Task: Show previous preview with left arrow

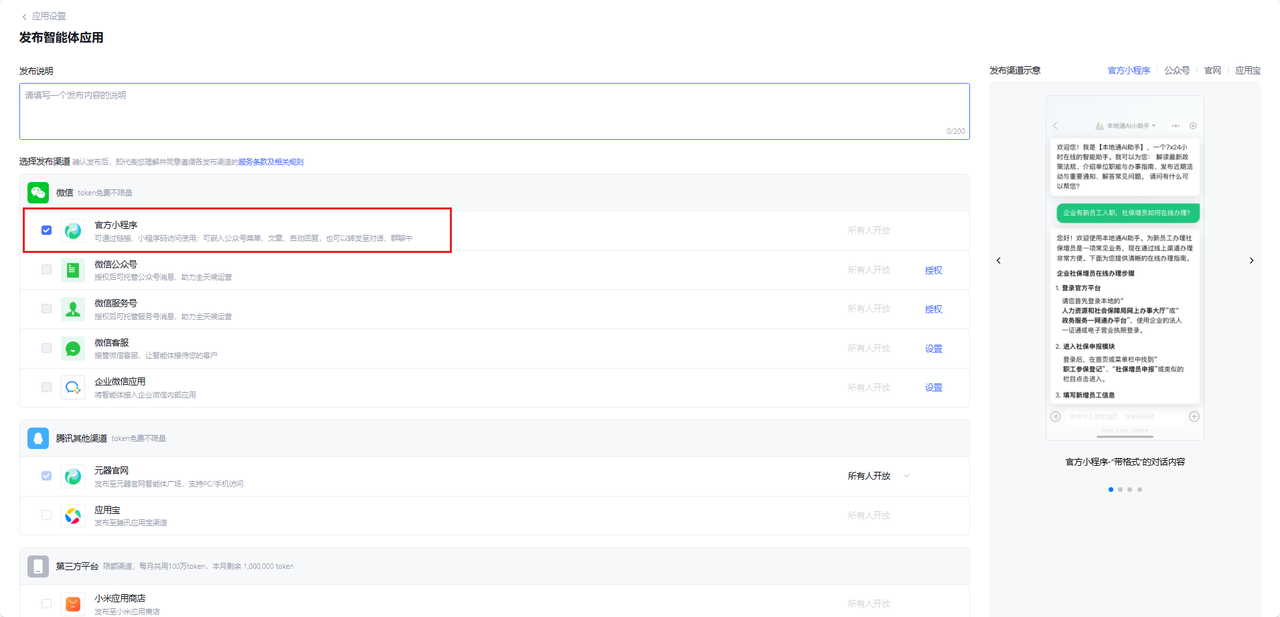Action: pos(997,261)
